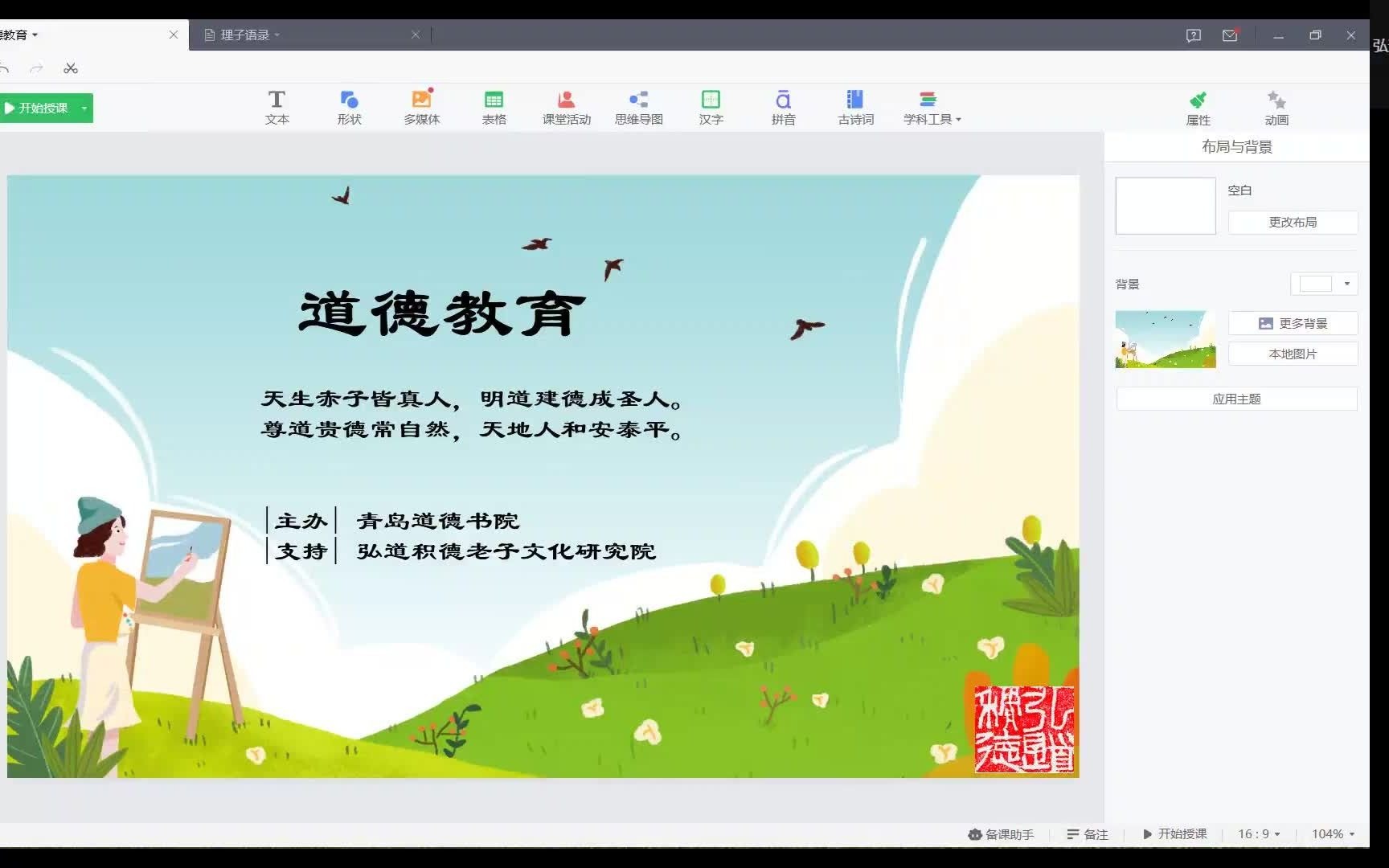Open the 备注 notes panel

tap(1087, 834)
